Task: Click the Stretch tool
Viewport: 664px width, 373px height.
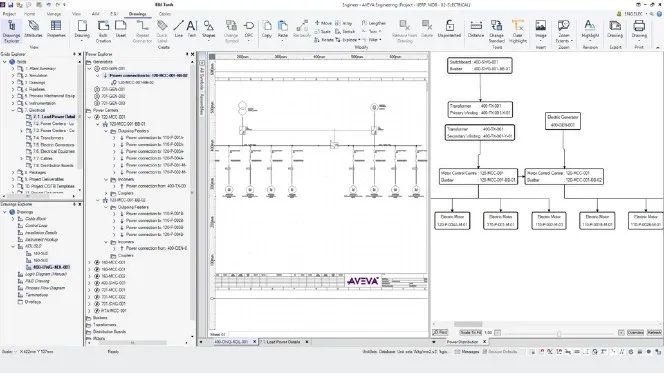Action: click(345, 31)
